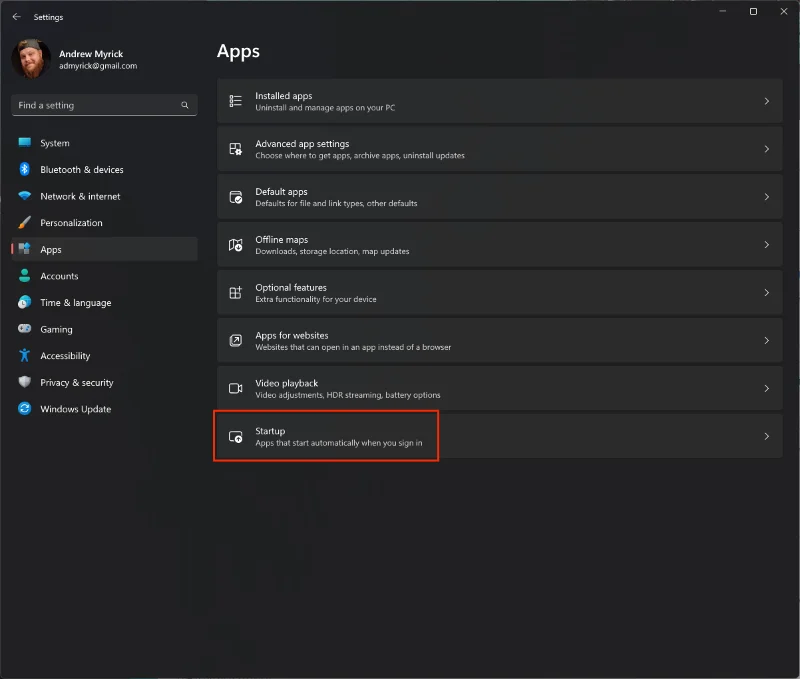Open Startup title text
This screenshot has width=800, height=679.
click(x=270, y=432)
